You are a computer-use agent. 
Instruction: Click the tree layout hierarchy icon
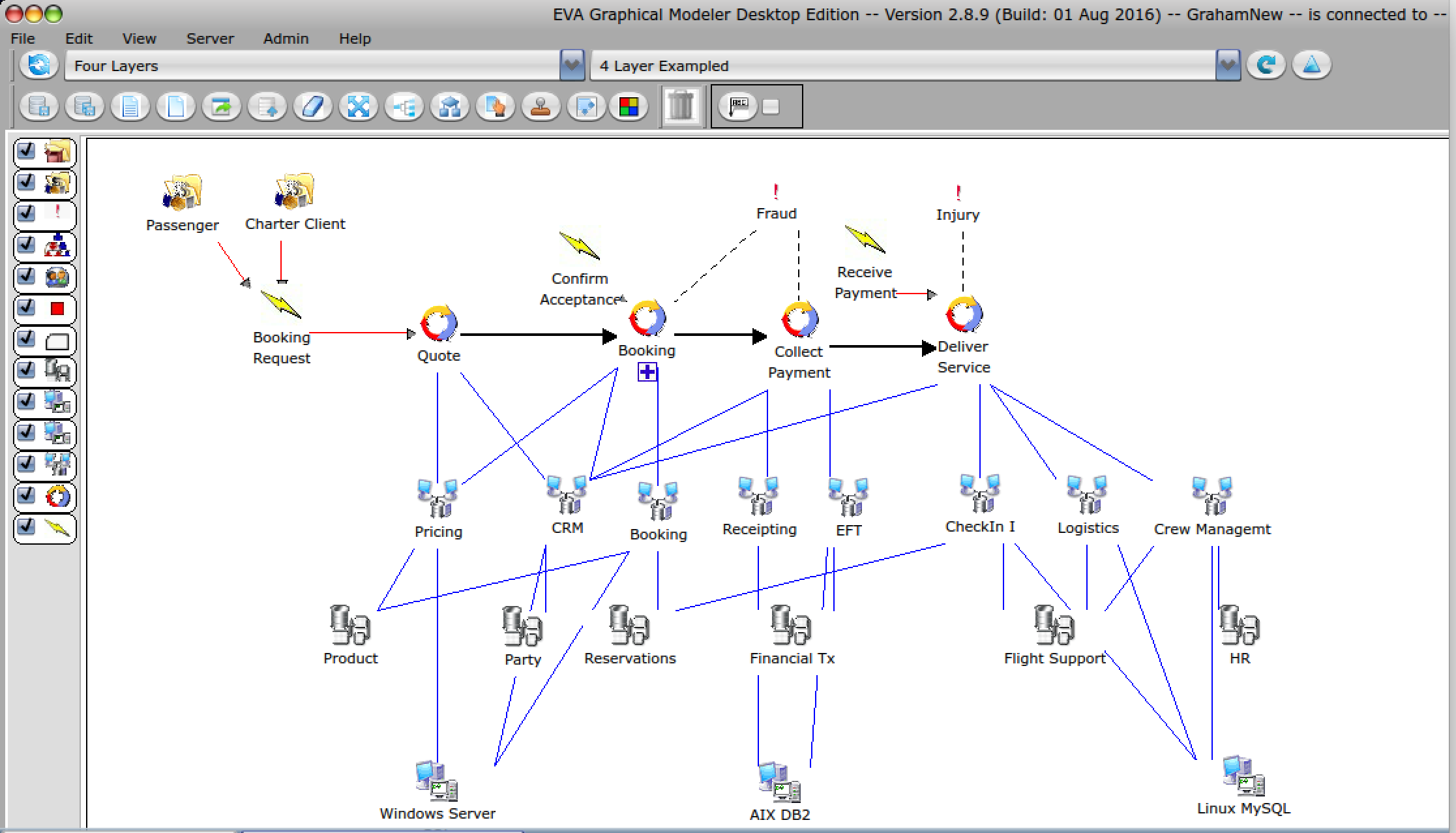coord(404,106)
